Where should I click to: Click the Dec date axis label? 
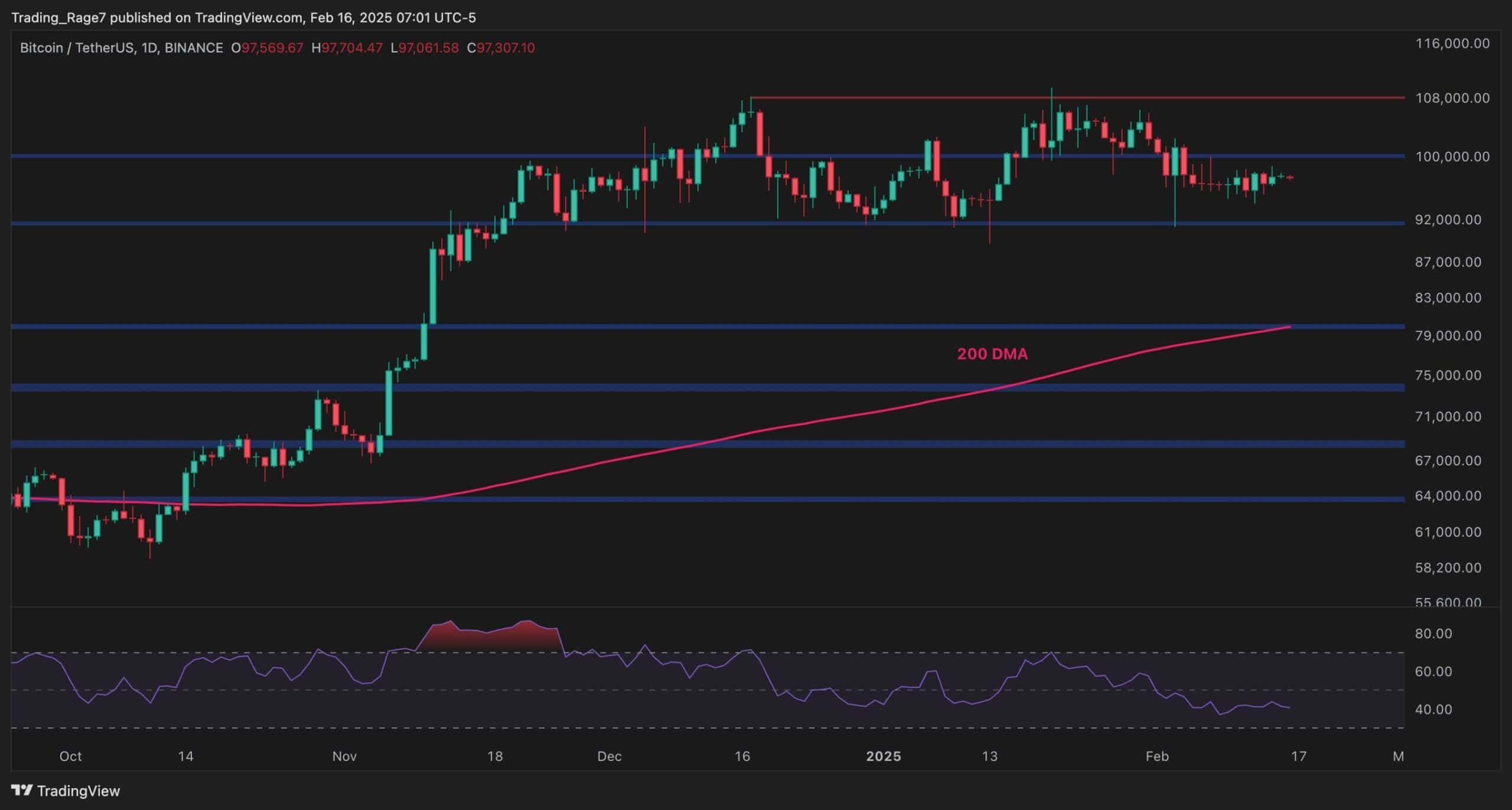coord(609,756)
